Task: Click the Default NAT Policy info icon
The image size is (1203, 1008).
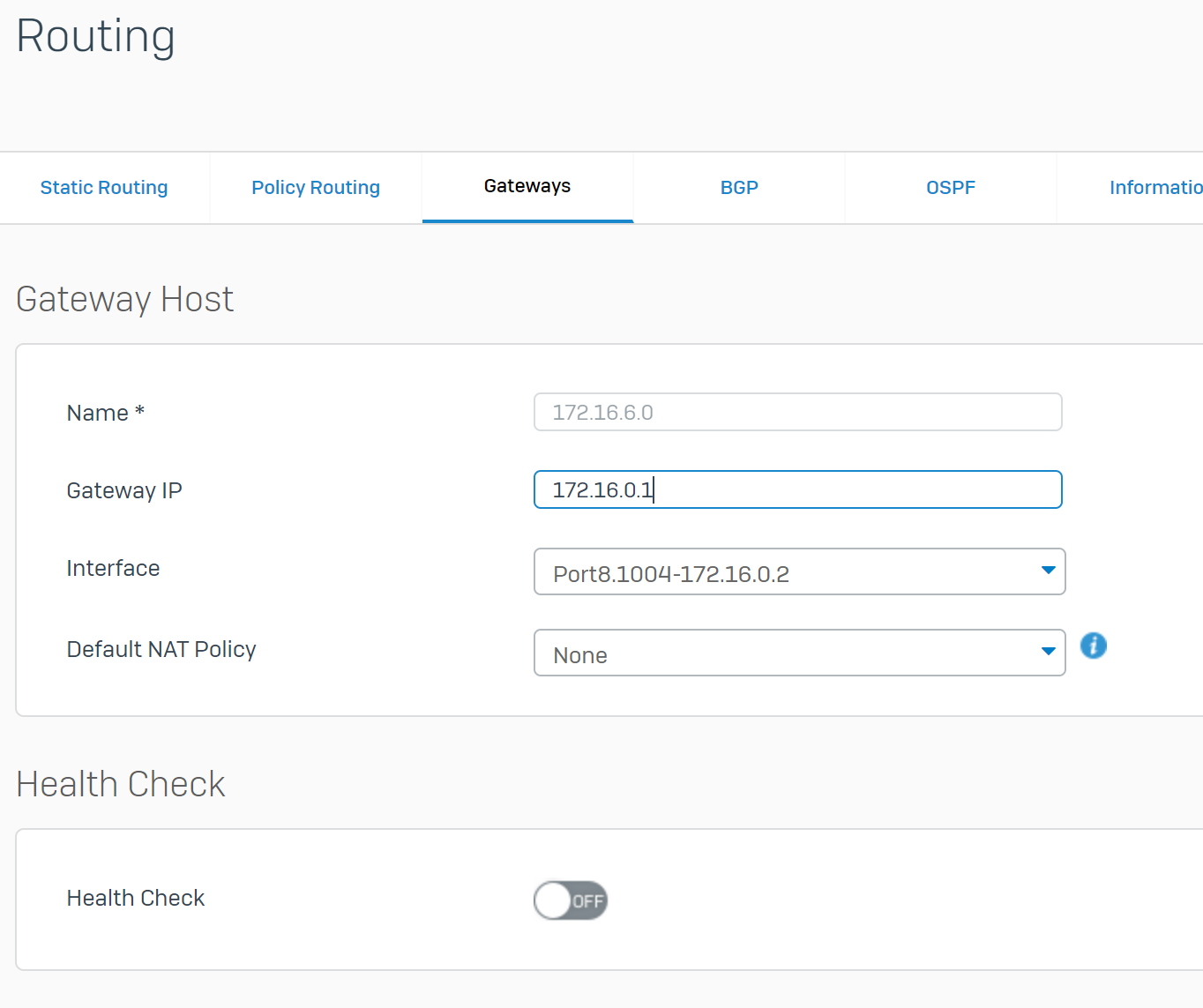Action: pos(1093,646)
